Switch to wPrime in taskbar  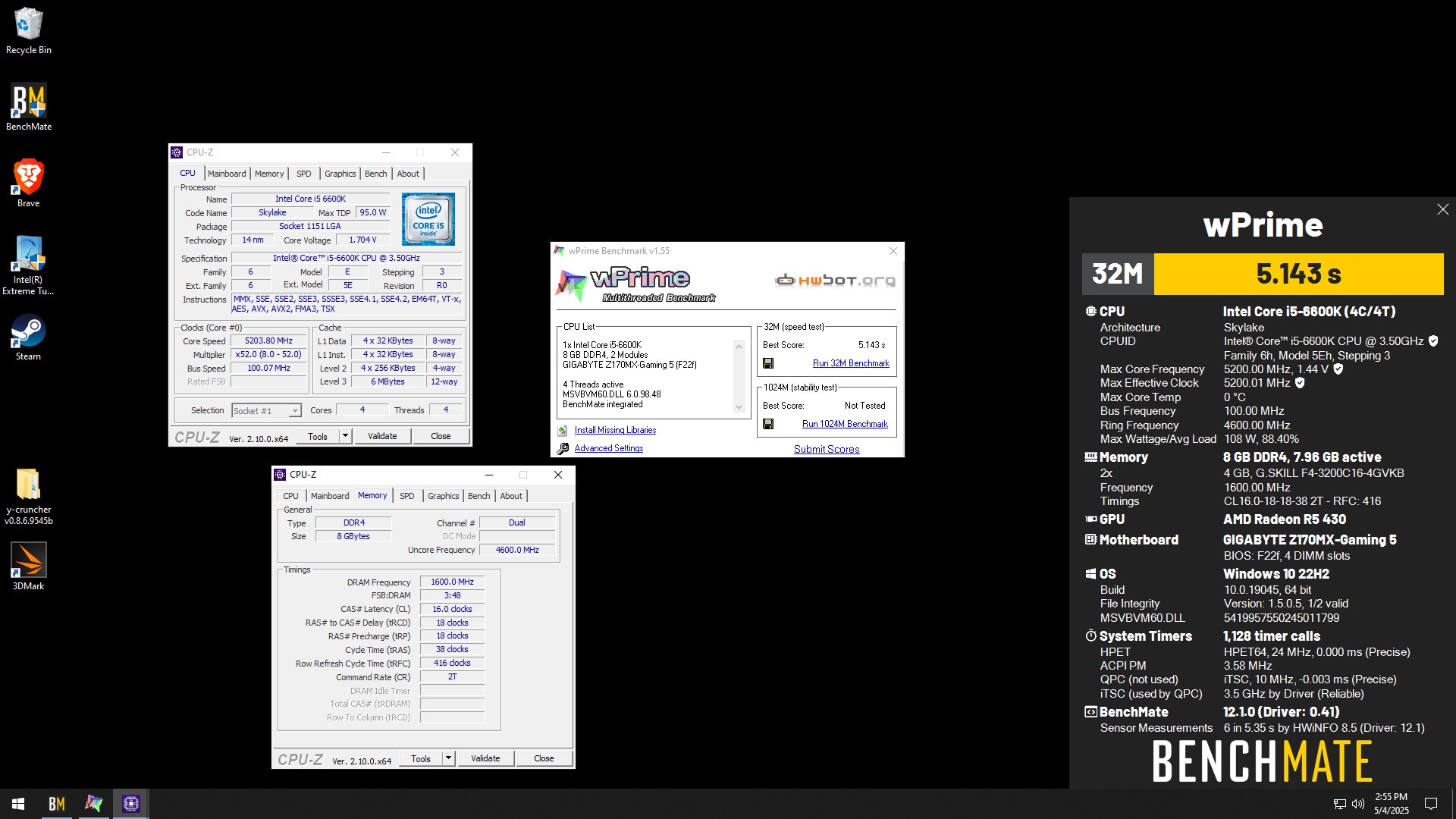pyautogui.click(x=94, y=804)
